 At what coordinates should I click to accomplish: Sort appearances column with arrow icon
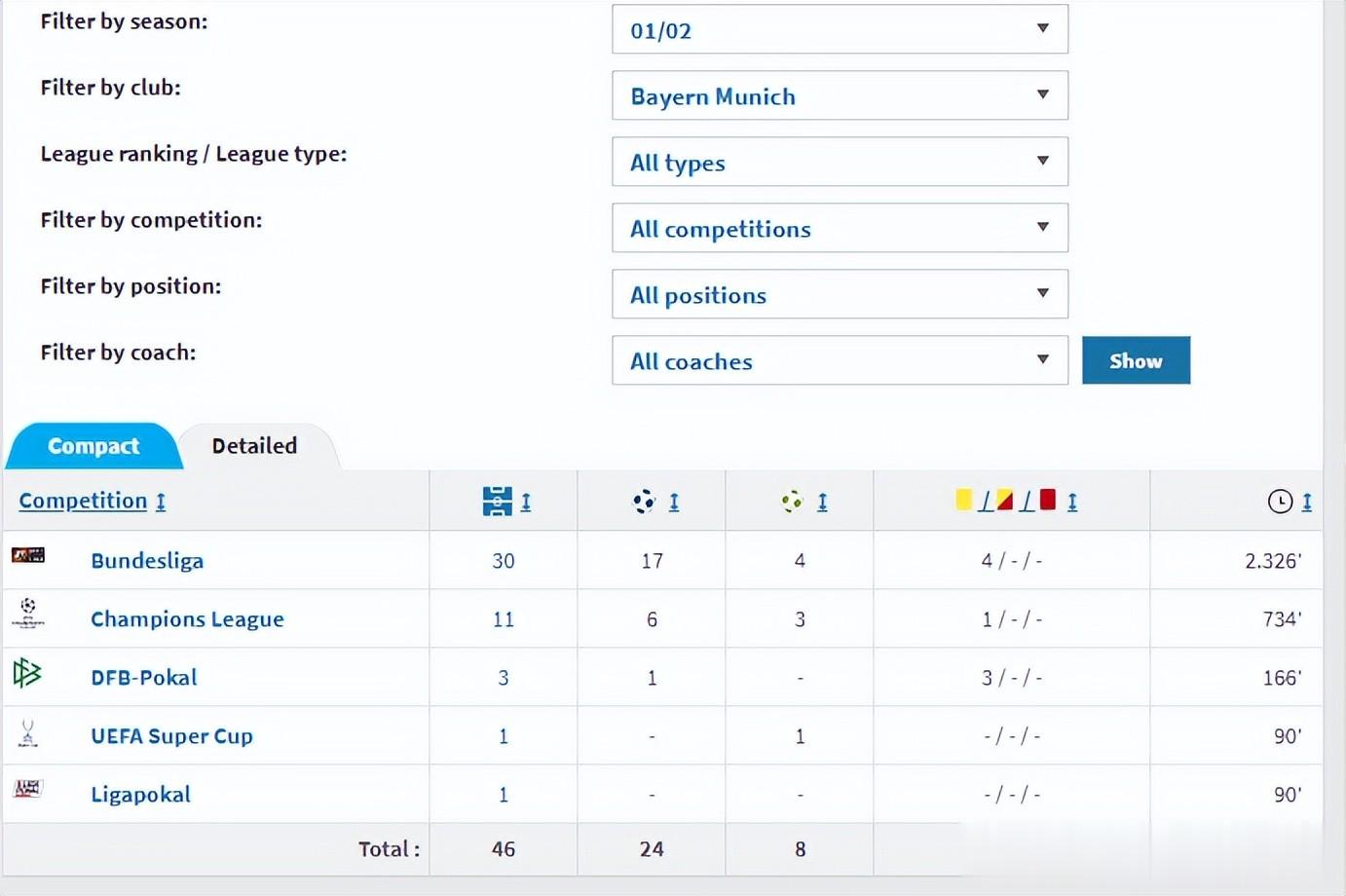pyautogui.click(x=526, y=503)
